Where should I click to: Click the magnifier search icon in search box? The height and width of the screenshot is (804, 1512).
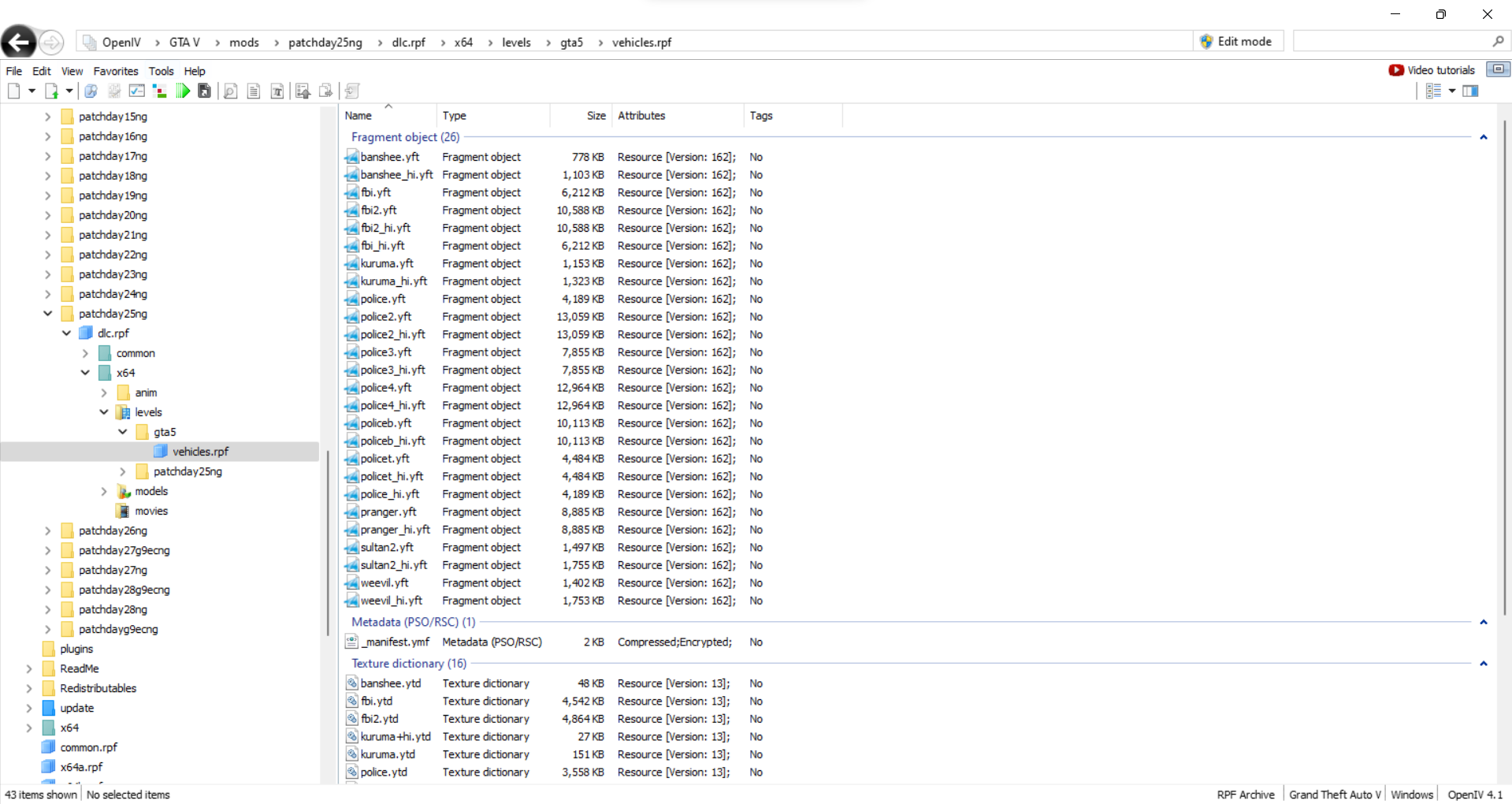pyautogui.click(x=1497, y=41)
